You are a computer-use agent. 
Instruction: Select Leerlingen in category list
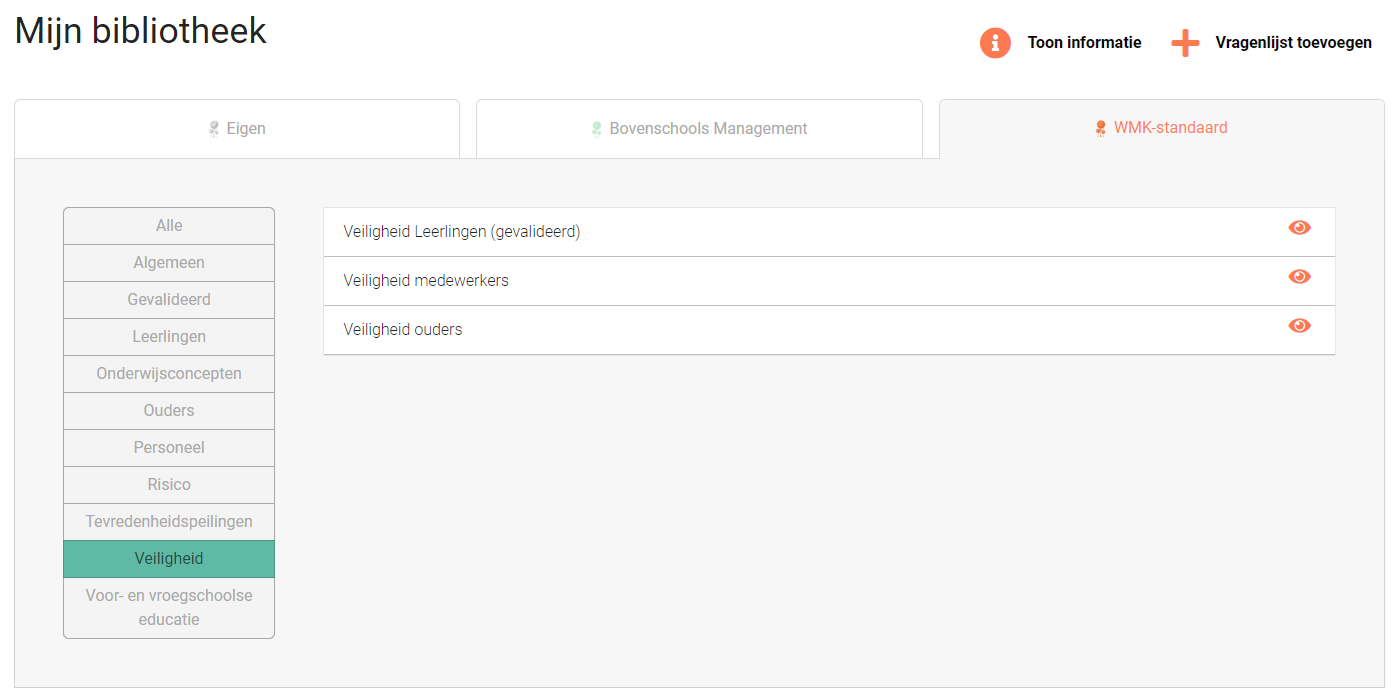[169, 337]
